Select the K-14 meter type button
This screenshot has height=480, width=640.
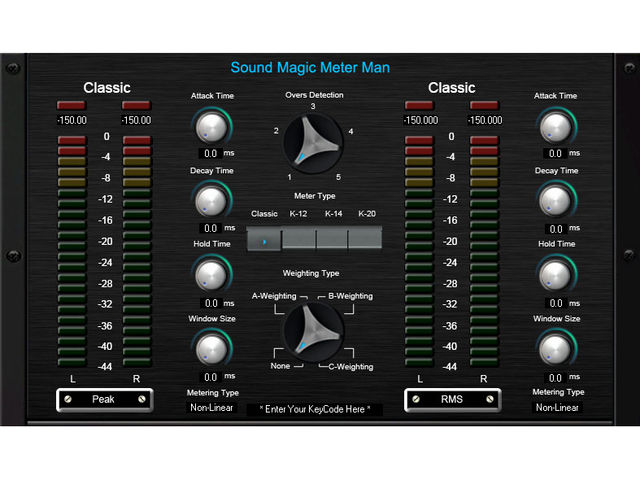(x=332, y=238)
